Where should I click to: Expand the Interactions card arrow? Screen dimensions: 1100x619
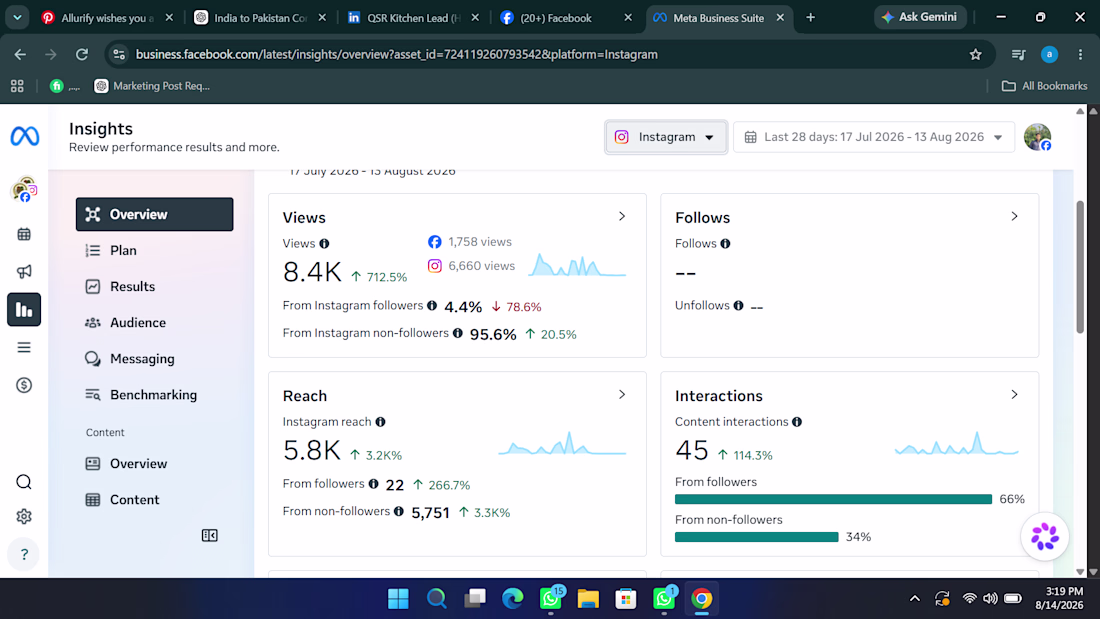pyautogui.click(x=1014, y=394)
